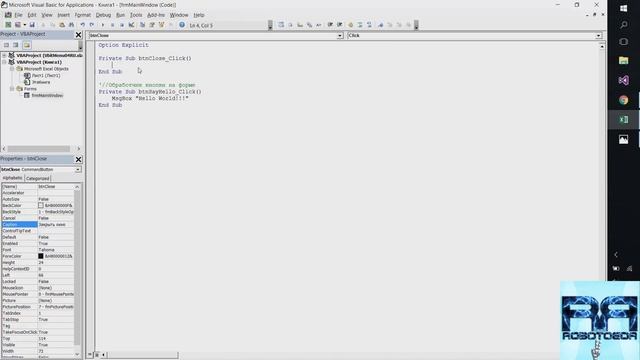Click the blue Help question icon
The image size is (640, 360).
click(x=182, y=25)
